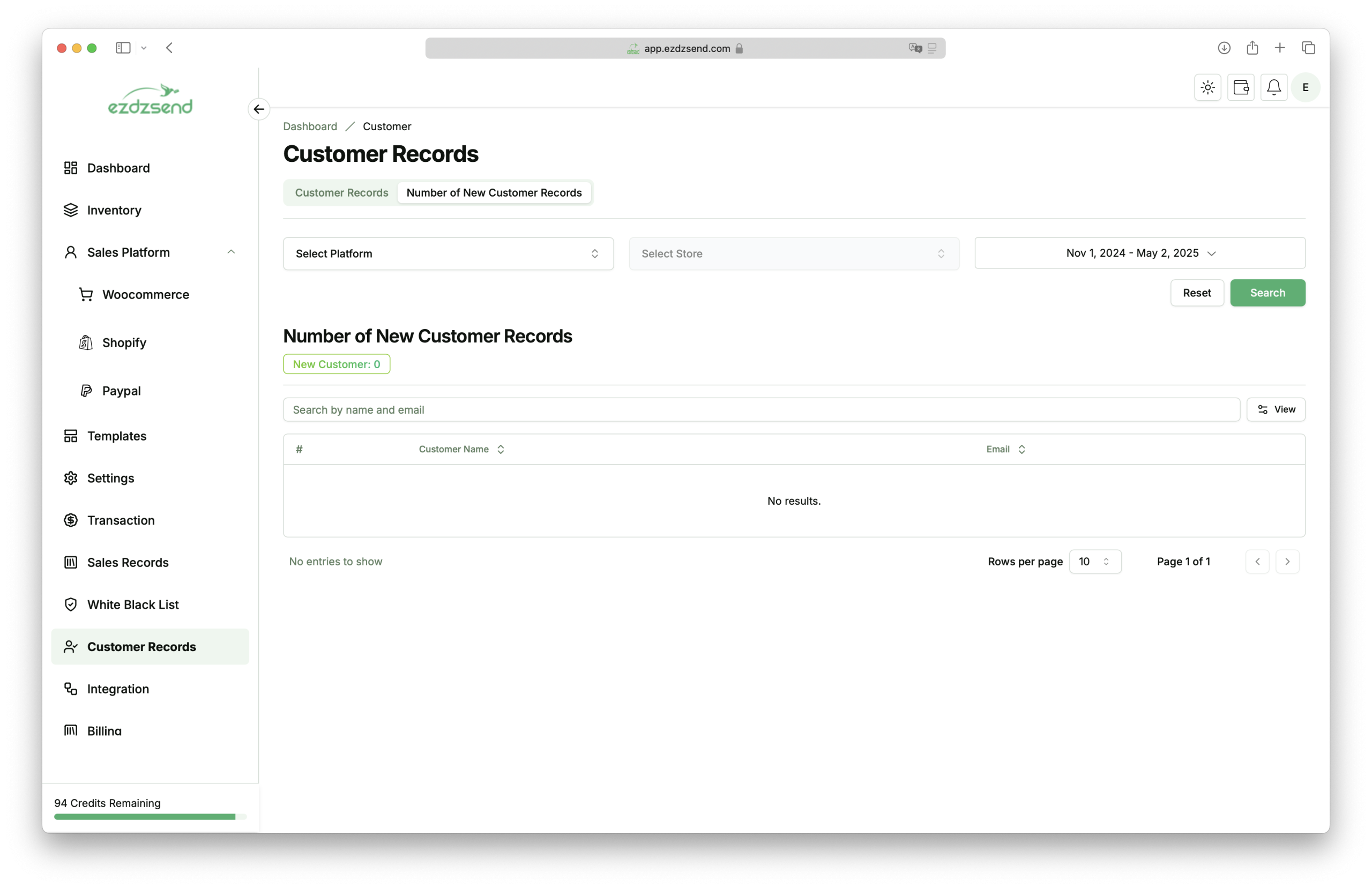
Task: Click the green Search button
Action: pos(1267,293)
